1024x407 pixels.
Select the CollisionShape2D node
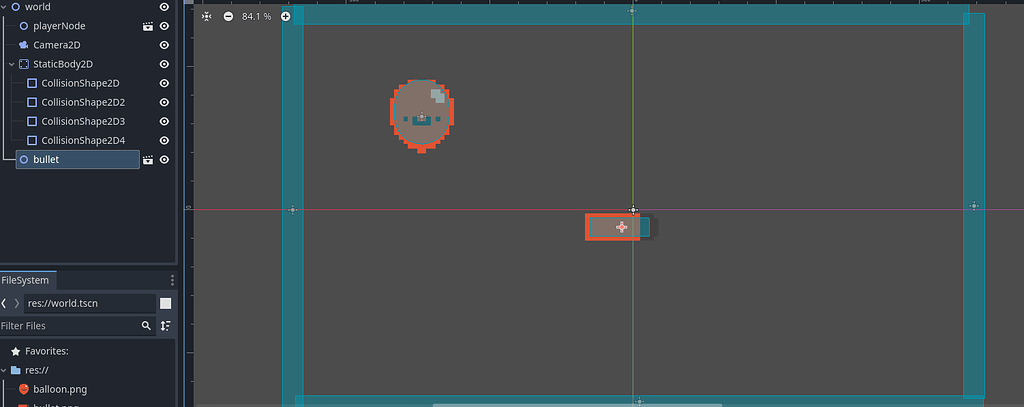[80, 84]
